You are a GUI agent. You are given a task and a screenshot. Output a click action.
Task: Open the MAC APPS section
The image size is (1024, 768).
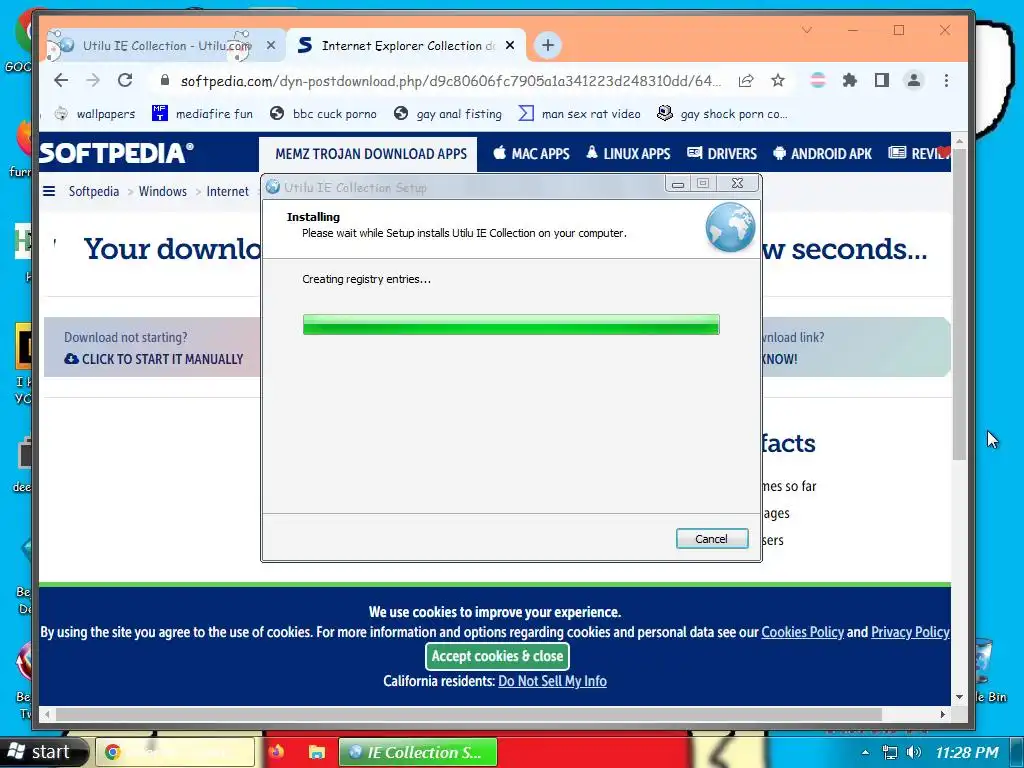point(531,154)
